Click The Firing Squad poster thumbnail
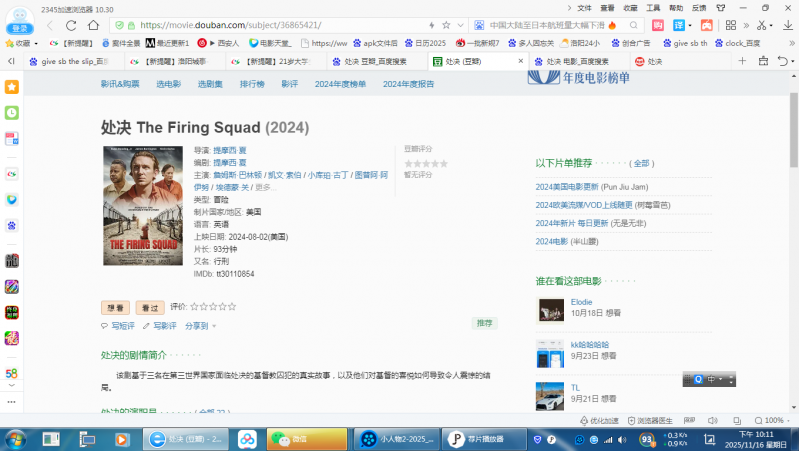The image size is (799, 451). pos(143,206)
